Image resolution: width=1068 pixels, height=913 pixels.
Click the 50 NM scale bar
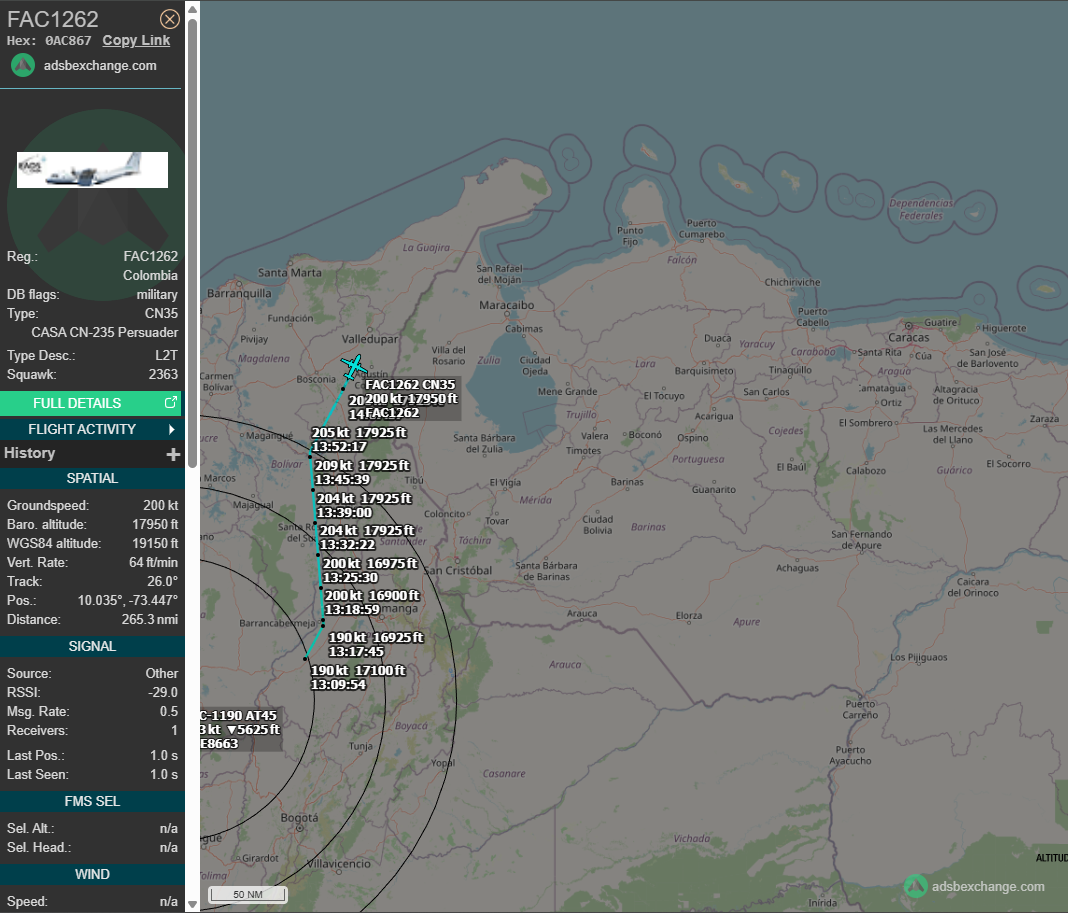(248, 895)
